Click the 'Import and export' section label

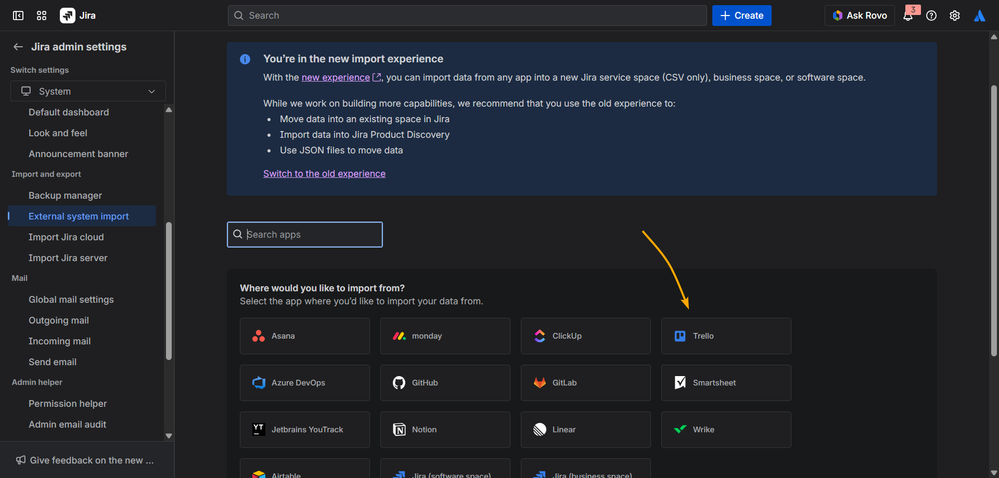click(x=47, y=174)
